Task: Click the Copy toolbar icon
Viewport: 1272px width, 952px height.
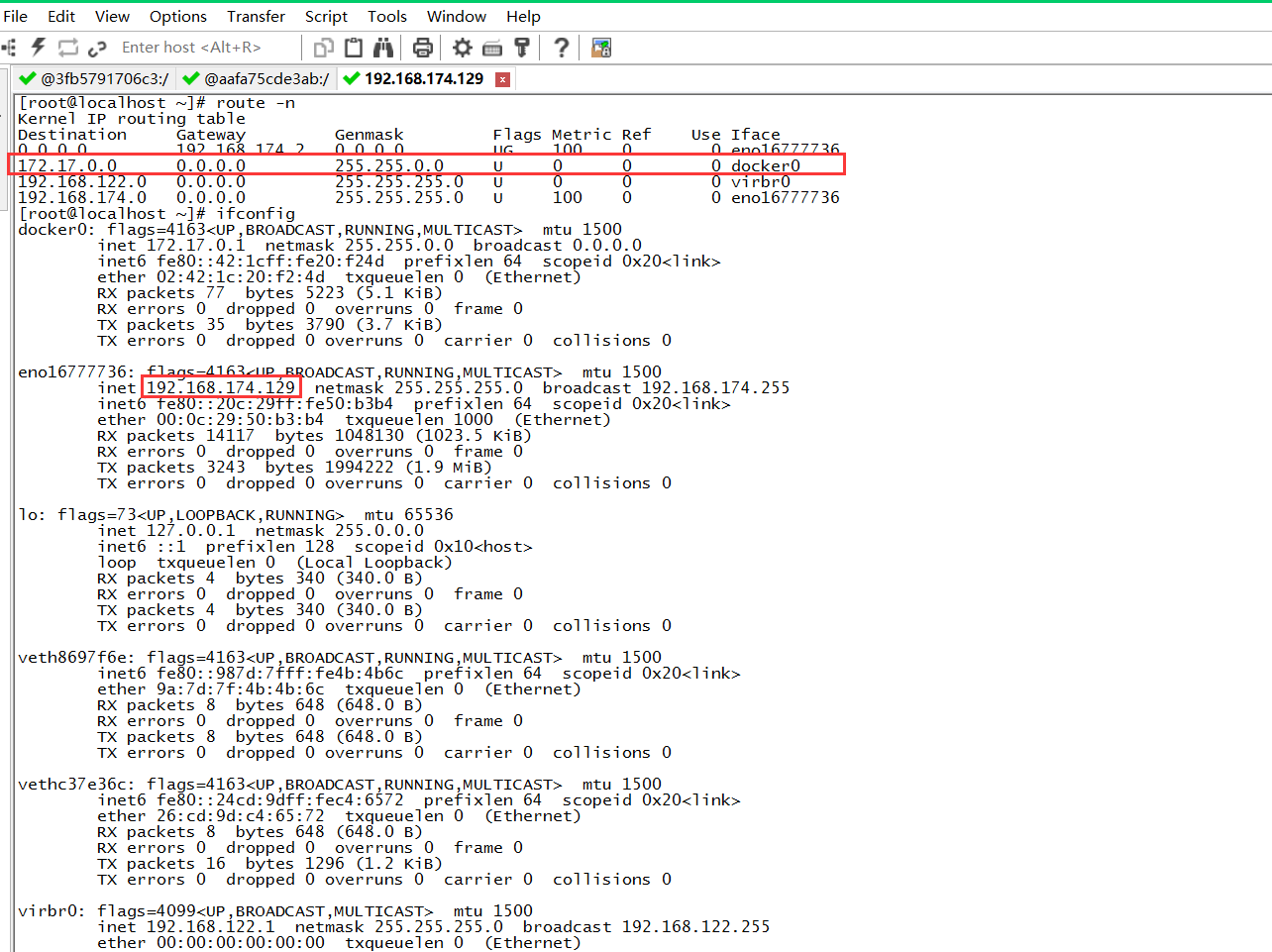Action: point(323,47)
